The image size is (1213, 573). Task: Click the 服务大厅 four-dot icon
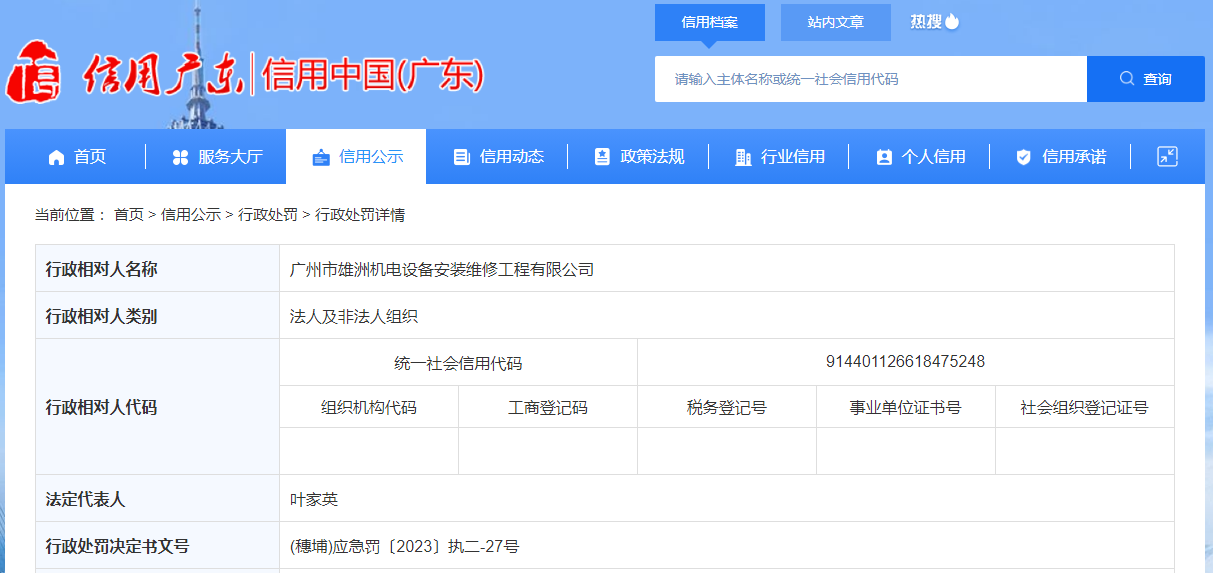coord(180,157)
